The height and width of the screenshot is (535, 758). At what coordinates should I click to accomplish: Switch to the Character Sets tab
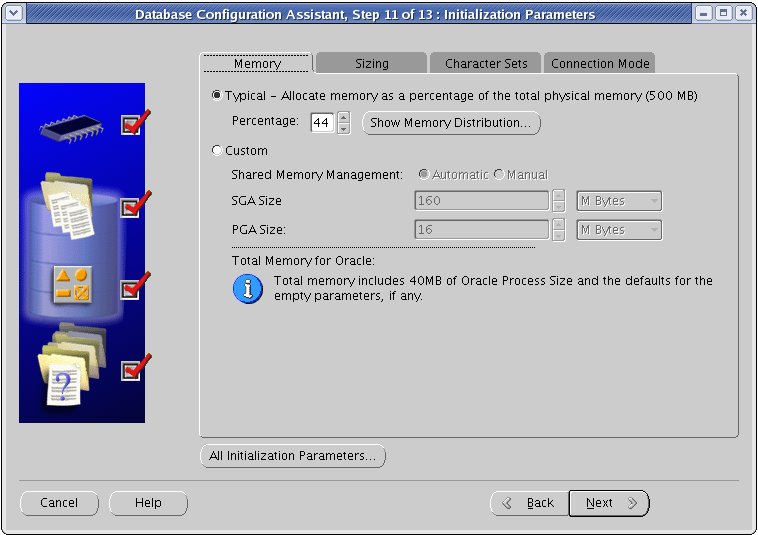486,63
